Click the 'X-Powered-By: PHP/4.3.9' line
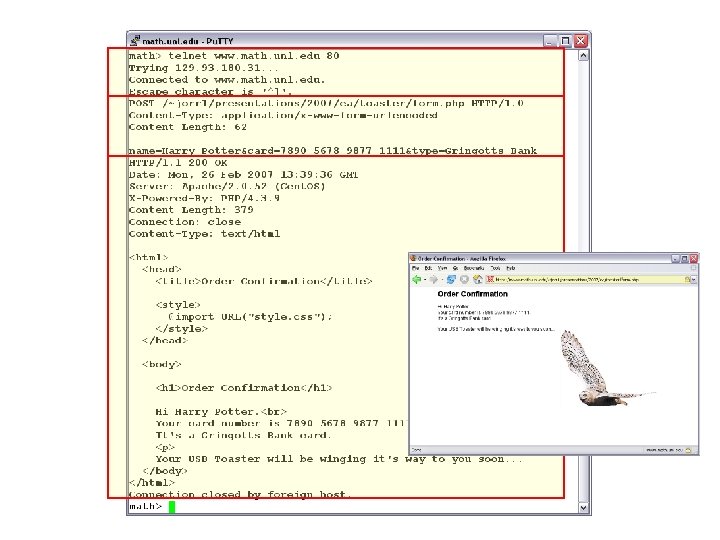The width and height of the screenshot is (720, 540). click(x=204, y=198)
